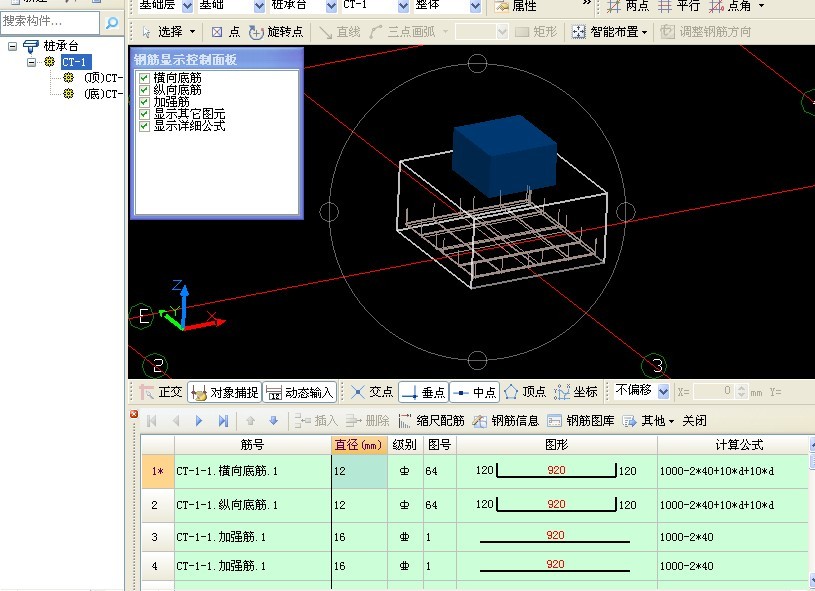Click 删除 delete row button

pyautogui.click(x=367, y=421)
